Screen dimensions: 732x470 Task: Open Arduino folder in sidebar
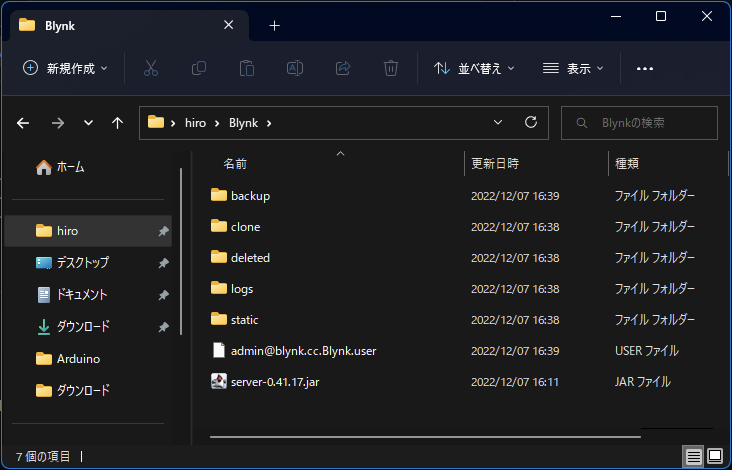coord(68,359)
